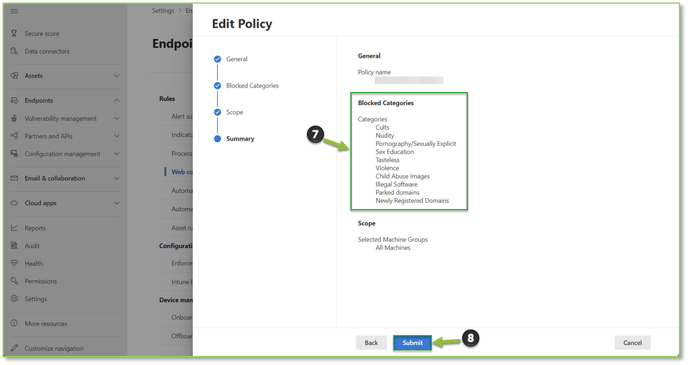Collapse the Endpoints section chevron
Viewport: 688px width, 365px height.
pos(117,100)
